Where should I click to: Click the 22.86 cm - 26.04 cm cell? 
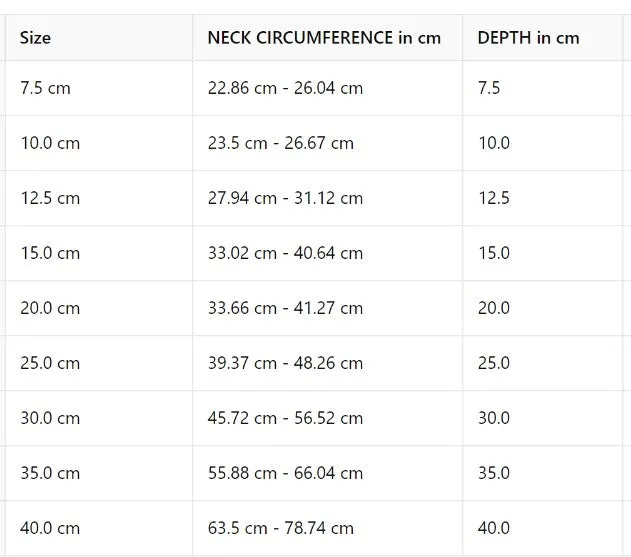[x=328, y=88]
